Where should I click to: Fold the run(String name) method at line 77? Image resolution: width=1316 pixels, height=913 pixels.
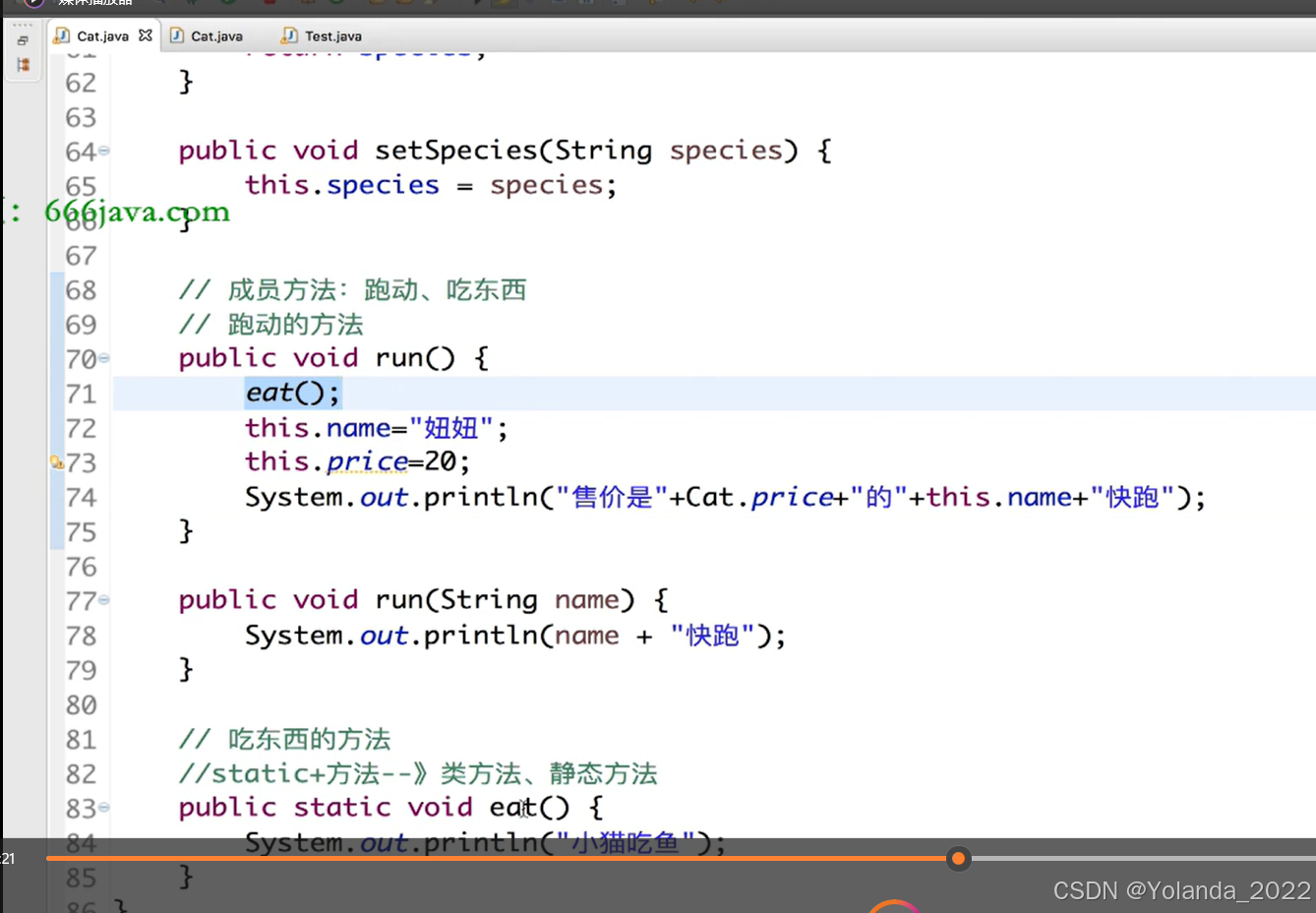click(x=104, y=600)
